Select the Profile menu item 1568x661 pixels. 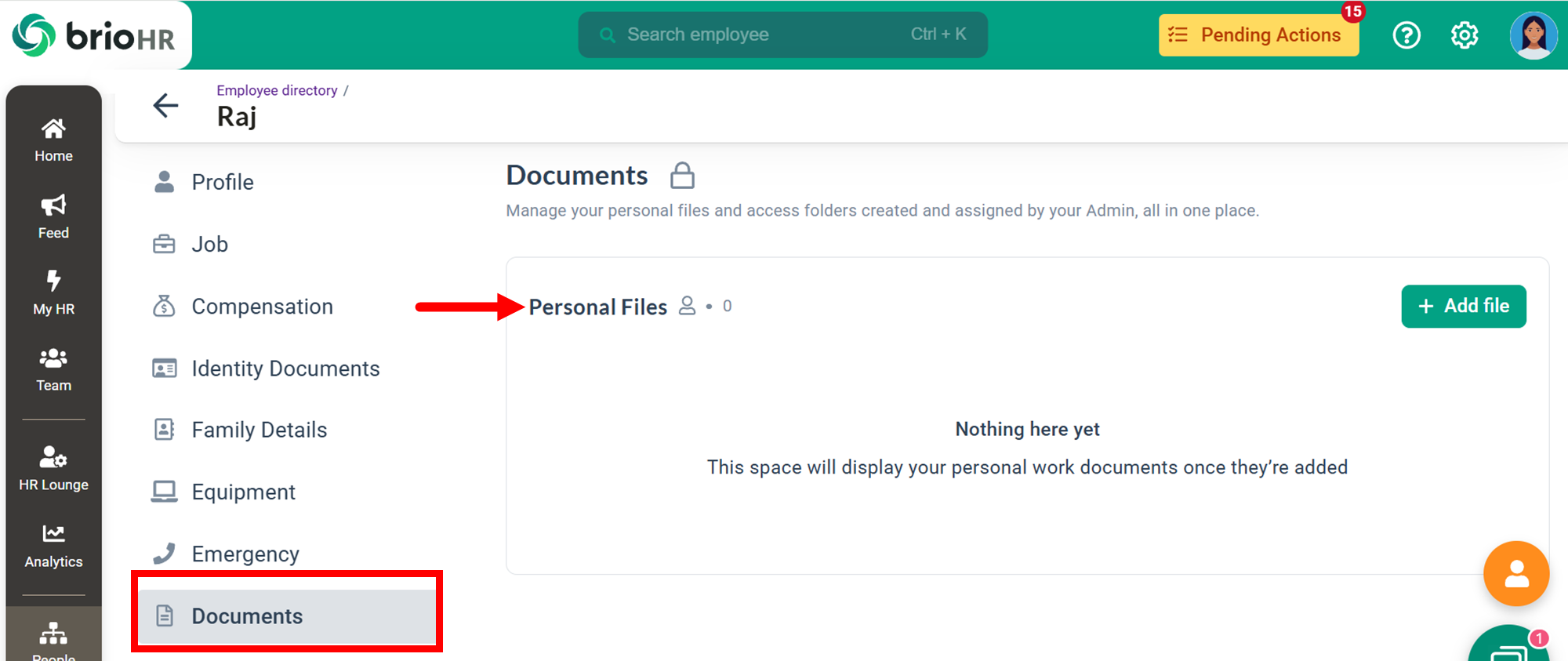click(223, 182)
